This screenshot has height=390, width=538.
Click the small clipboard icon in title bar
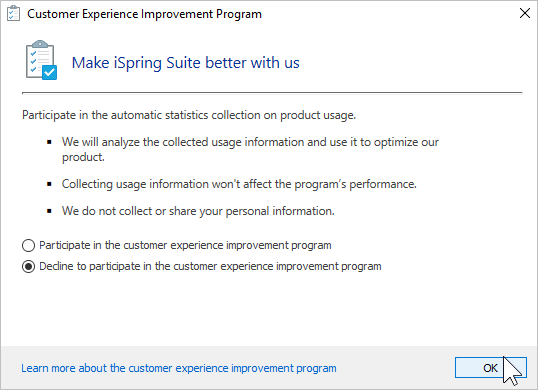point(13,14)
